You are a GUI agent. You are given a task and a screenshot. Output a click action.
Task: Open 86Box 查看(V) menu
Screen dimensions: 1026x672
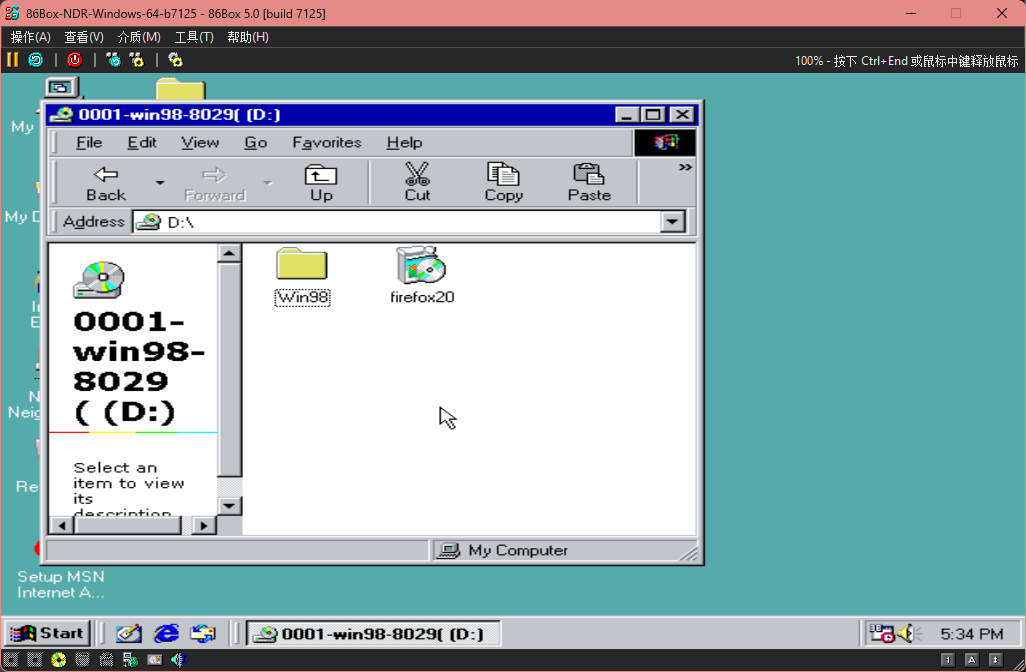[84, 37]
